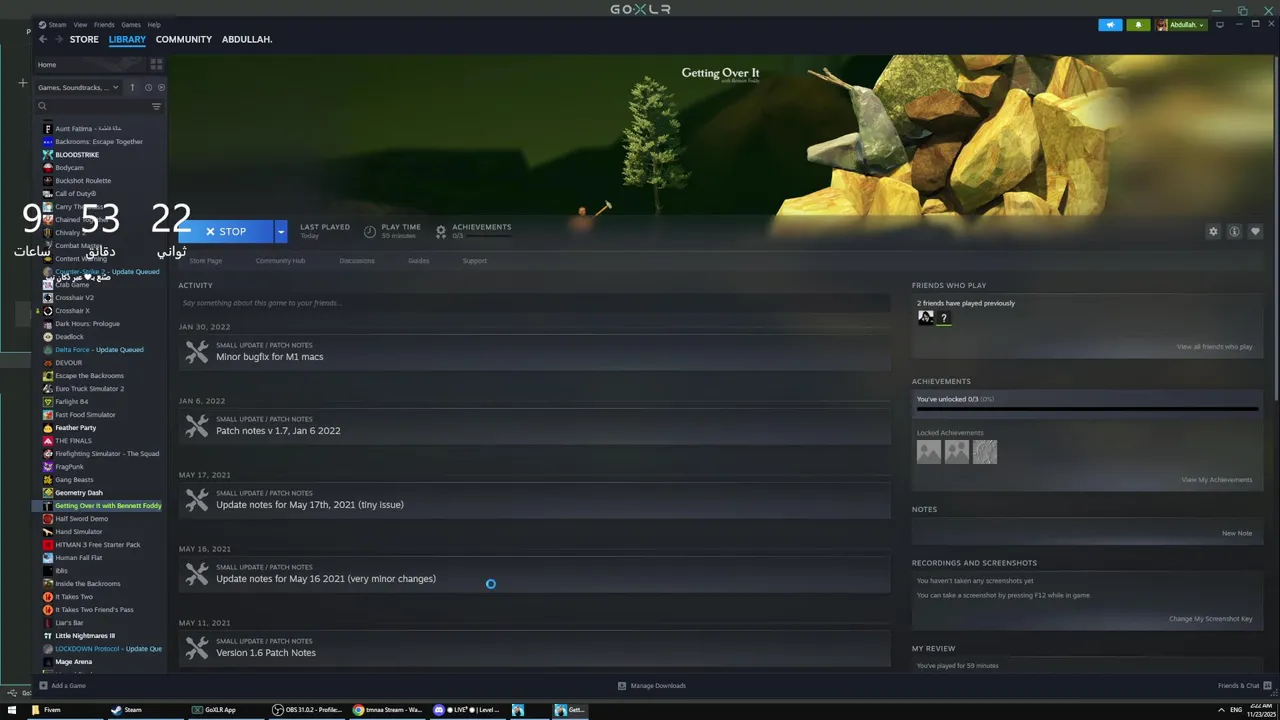Click Home in the library sidebar

point(47,65)
